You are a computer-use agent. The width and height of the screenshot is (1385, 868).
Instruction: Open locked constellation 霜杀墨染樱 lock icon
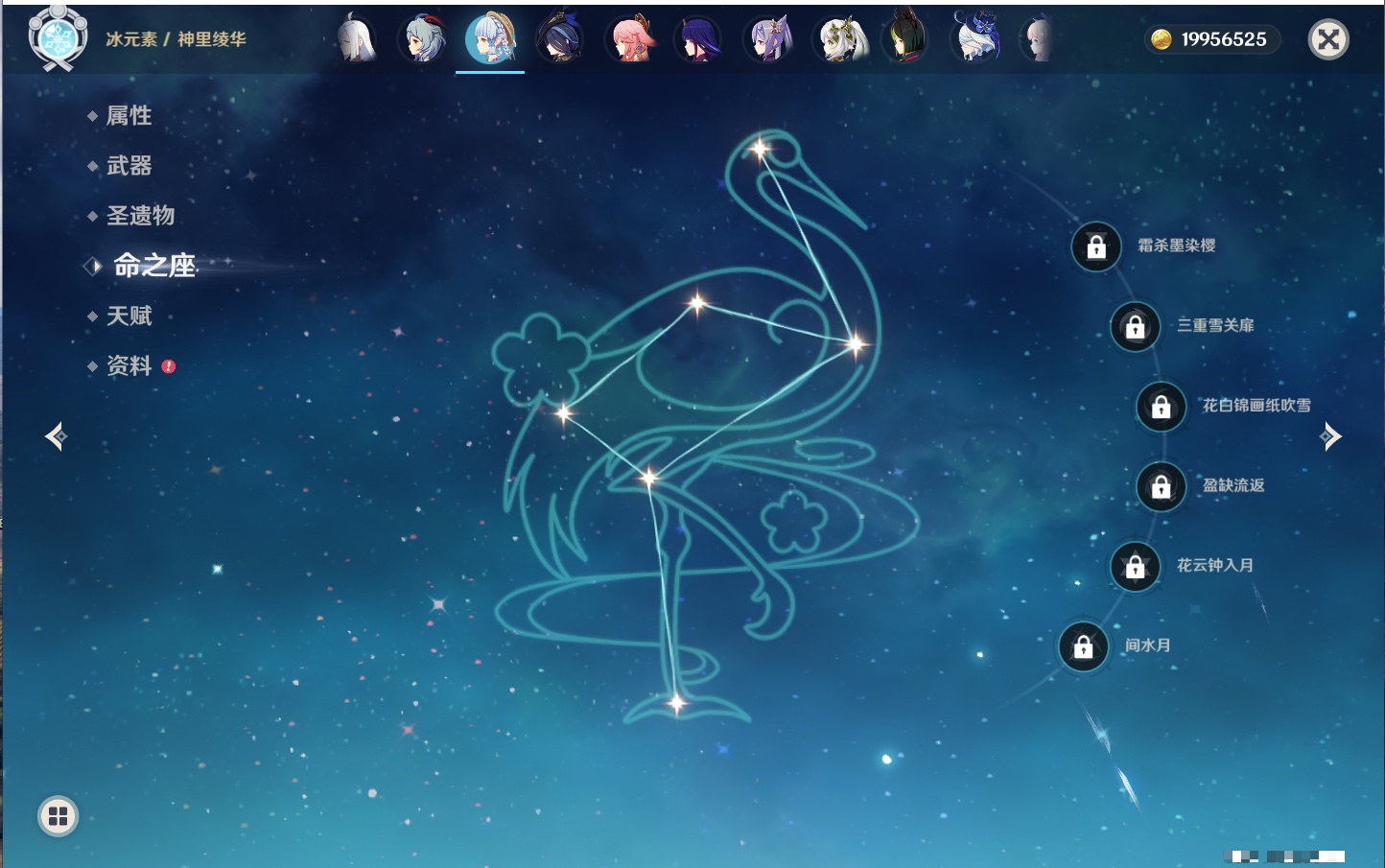click(1096, 247)
